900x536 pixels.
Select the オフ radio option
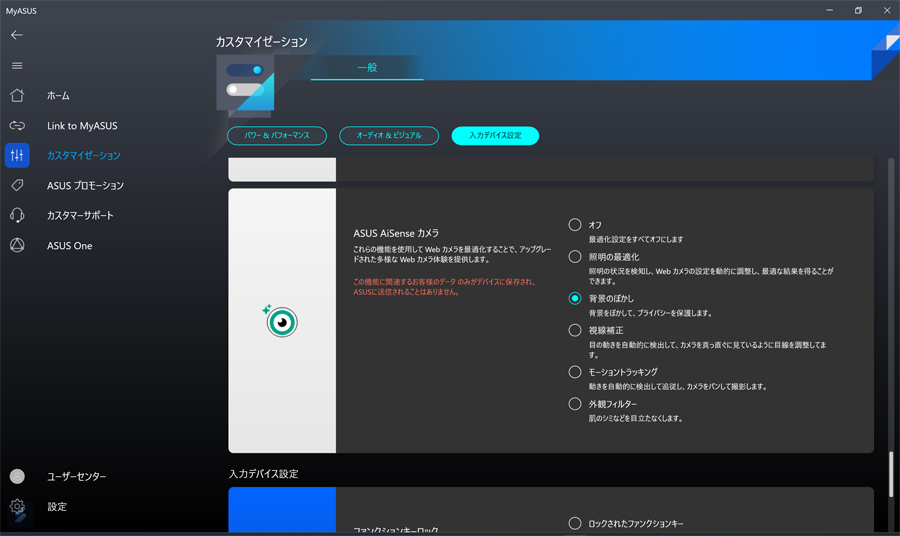pyautogui.click(x=575, y=224)
